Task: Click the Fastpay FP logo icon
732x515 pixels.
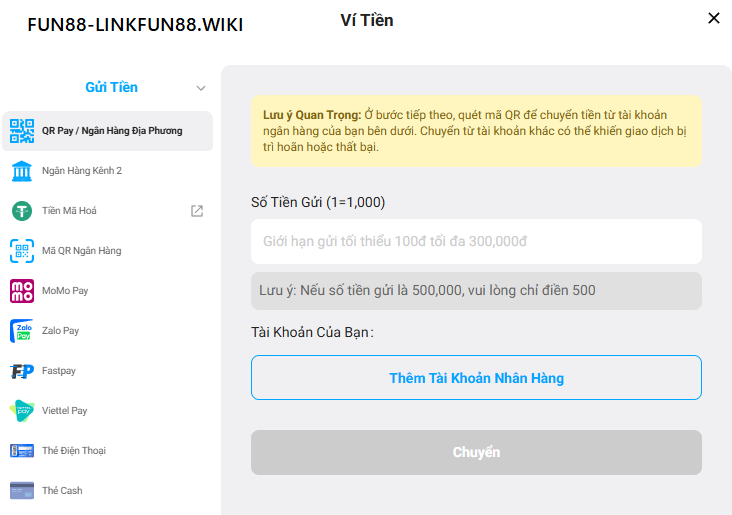Action: coord(22,371)
